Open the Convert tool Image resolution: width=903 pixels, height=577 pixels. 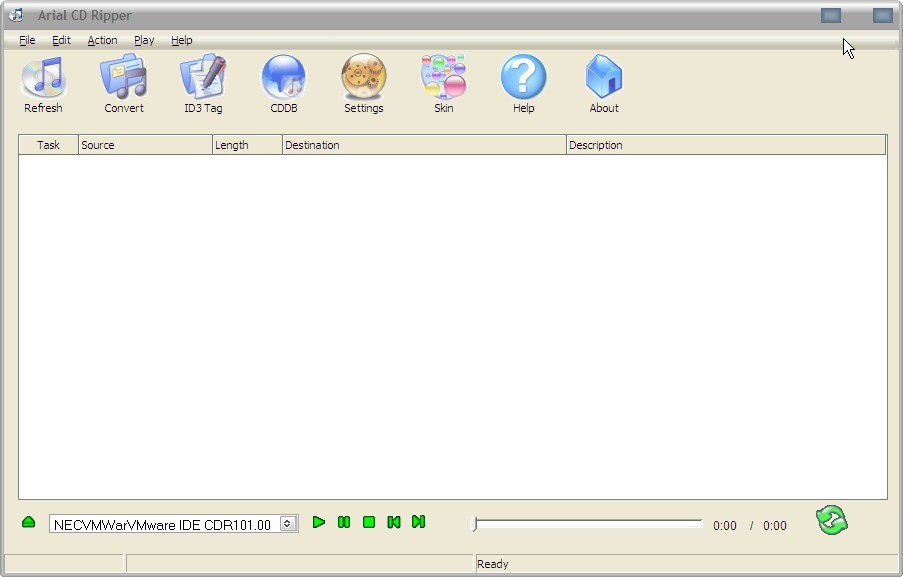point(124,83)
